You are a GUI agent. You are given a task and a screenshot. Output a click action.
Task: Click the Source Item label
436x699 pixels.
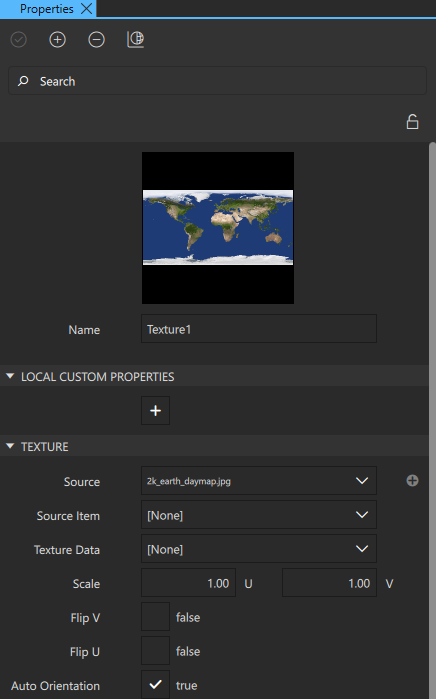(68, 516)
